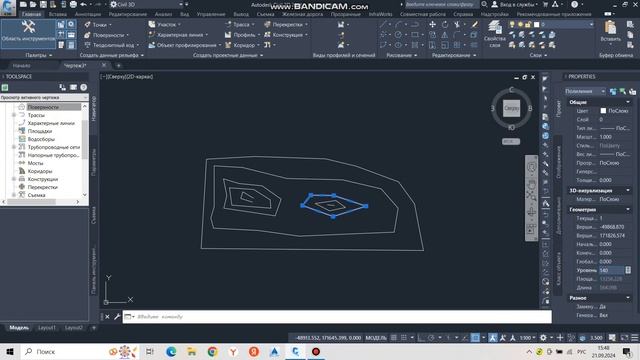Image resolution: width=640 pixels, height=360 pixels.
Task: Switch to the Layout1 tab
Action: 47,328
